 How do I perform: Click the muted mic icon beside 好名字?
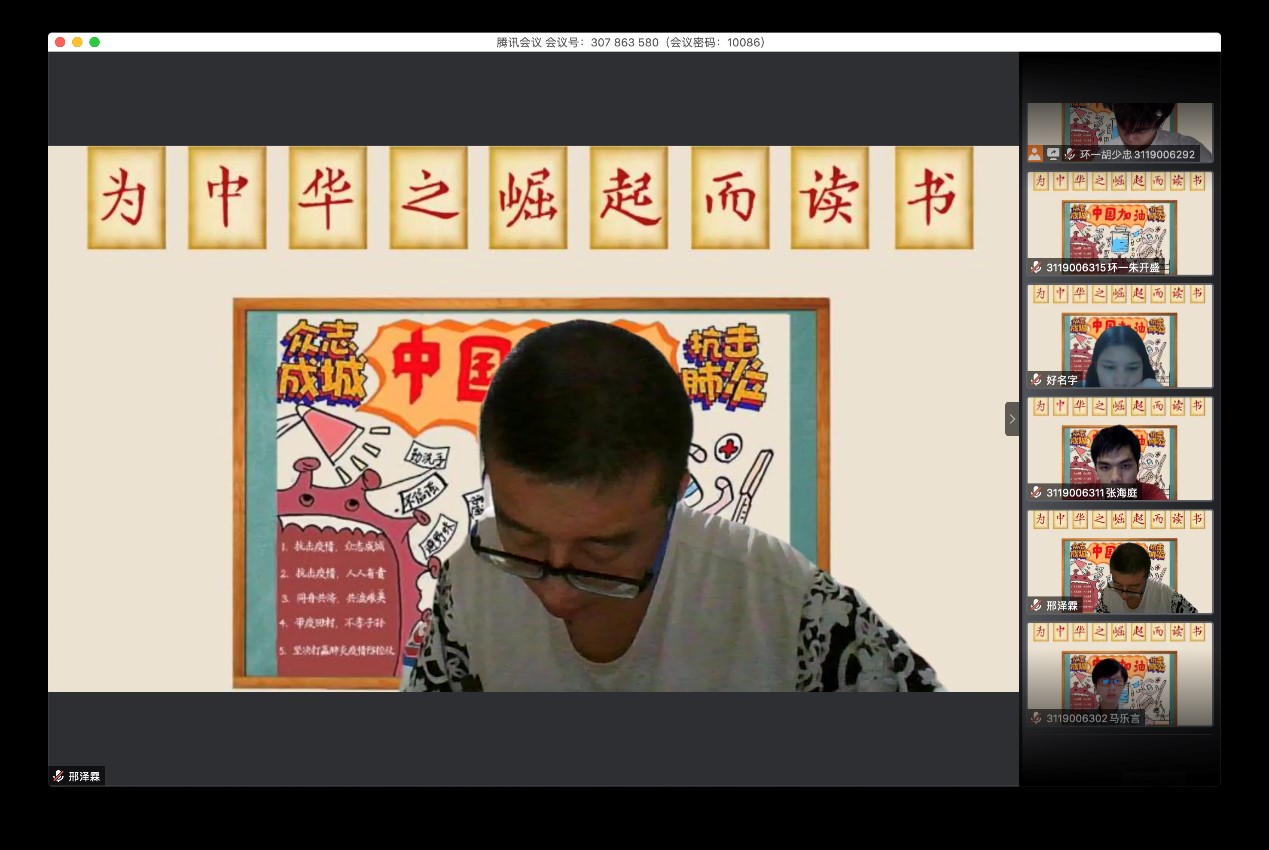point(1036,380)
